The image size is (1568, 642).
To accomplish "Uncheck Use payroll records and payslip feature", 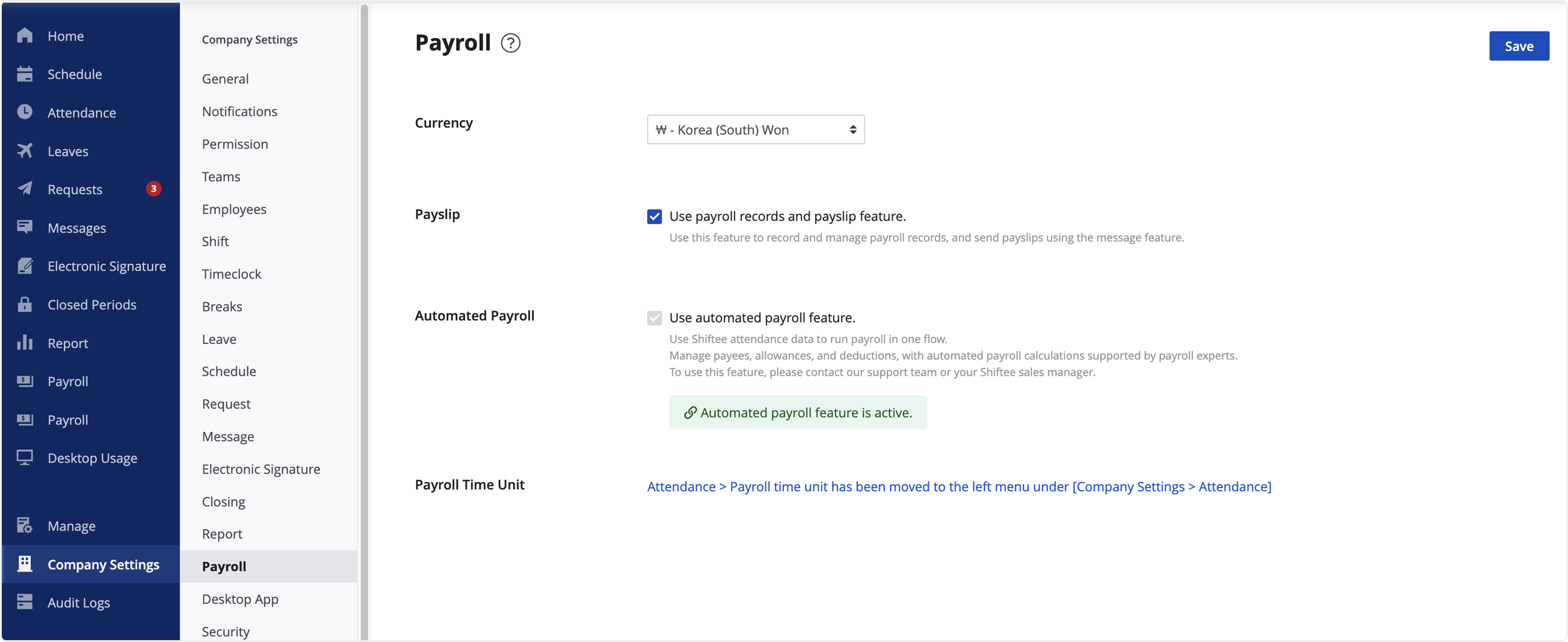I will pyautogui.click(x=655, y=216).
